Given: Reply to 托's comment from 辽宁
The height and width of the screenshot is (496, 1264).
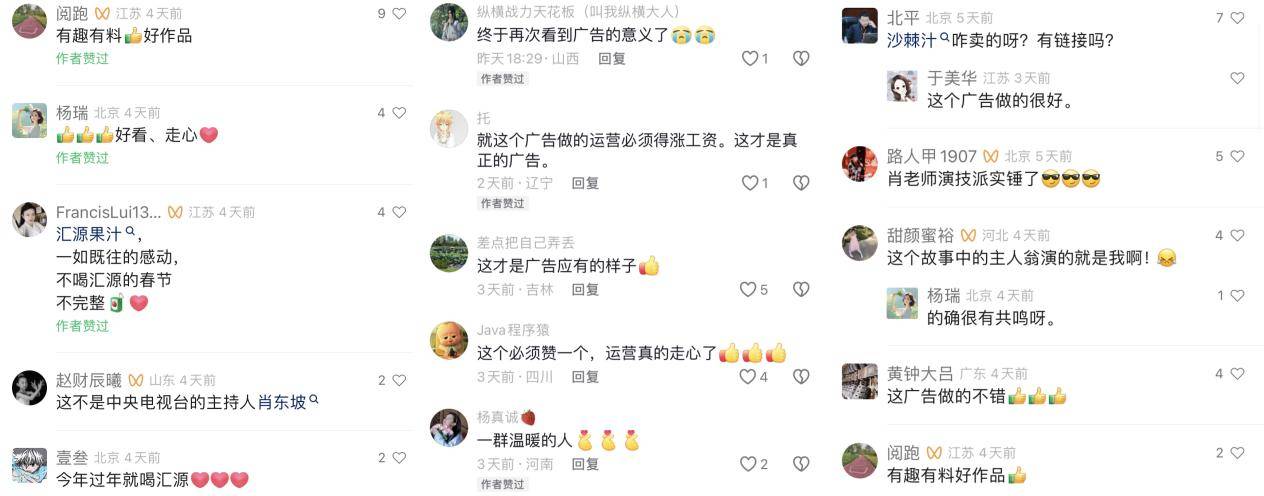Looking at the screenshot, I should [x=585, y=183].
